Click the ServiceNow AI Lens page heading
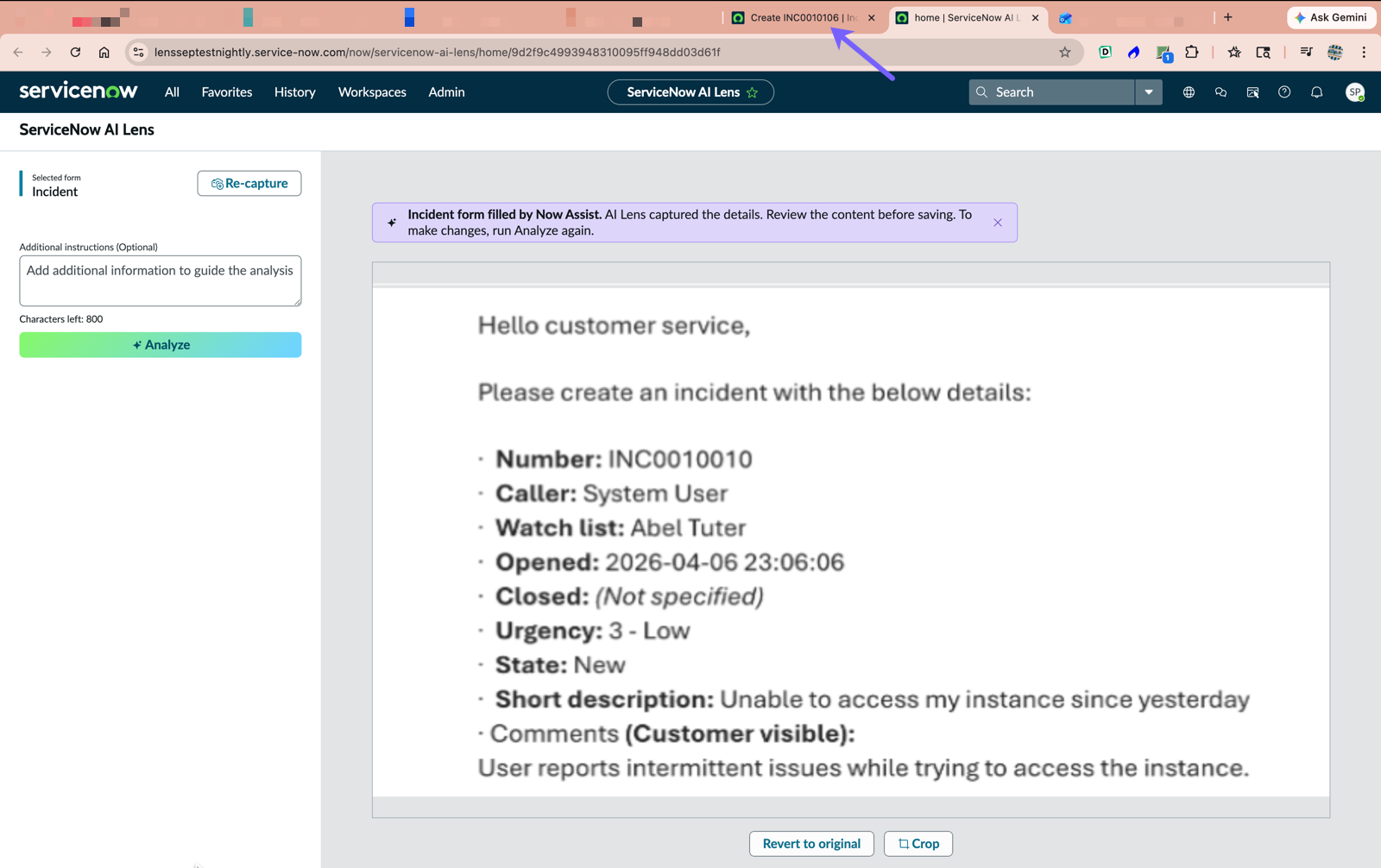Viewport: 1381px width, 868px height. pos(86,129)
